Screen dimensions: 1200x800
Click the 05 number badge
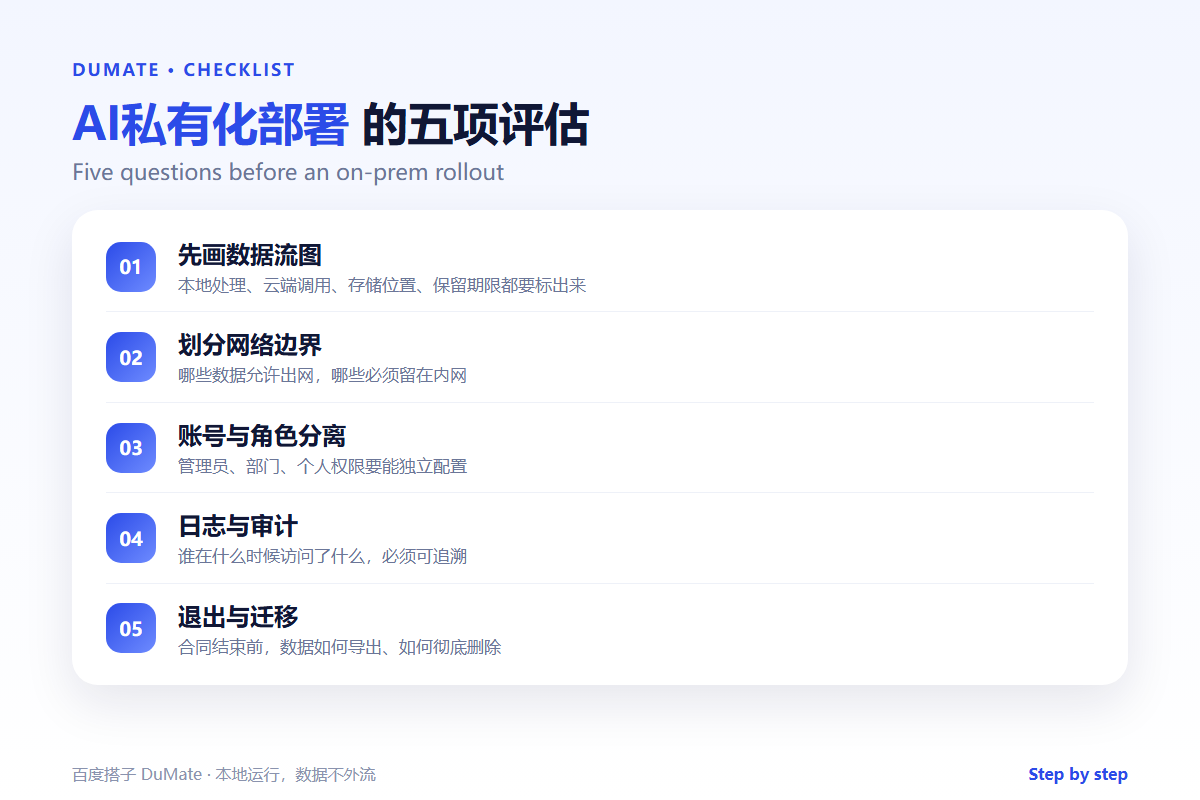(131, 628)
